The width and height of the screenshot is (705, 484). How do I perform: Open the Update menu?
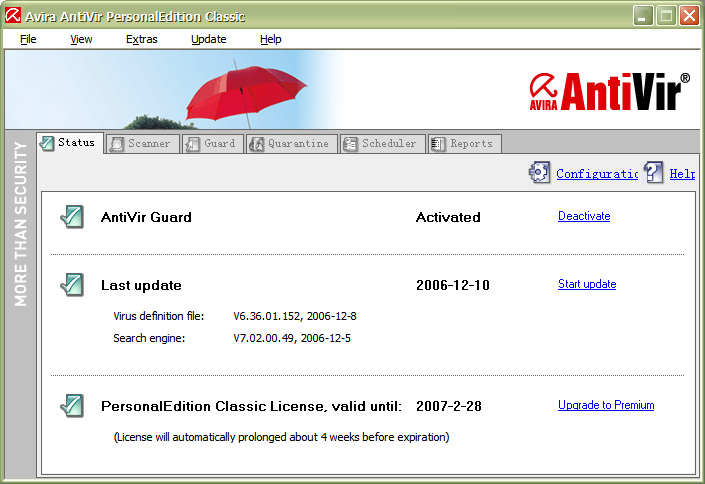click(208, 39)
